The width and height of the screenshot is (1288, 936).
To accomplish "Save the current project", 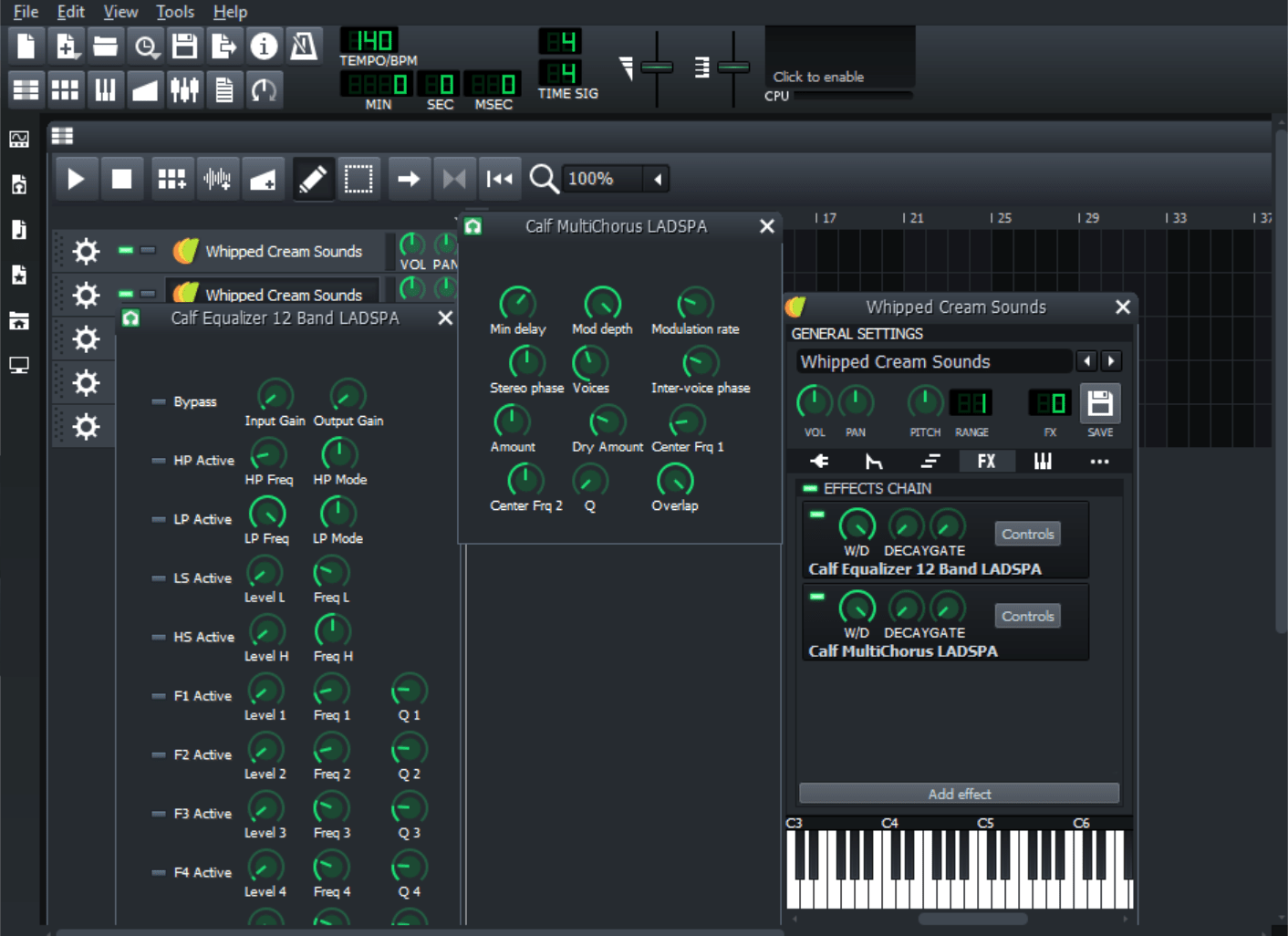I will point(184,46).
